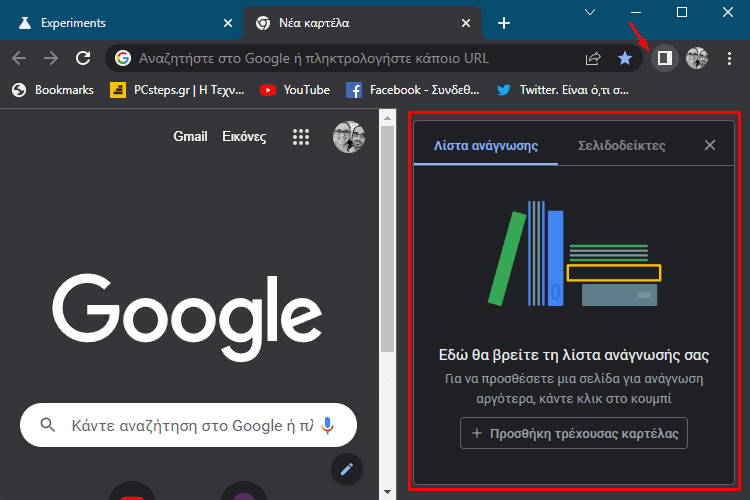Expand the tab search dropdown arrow
The height and width of the screenshot is (500, 750).
[x=590, y=12]
